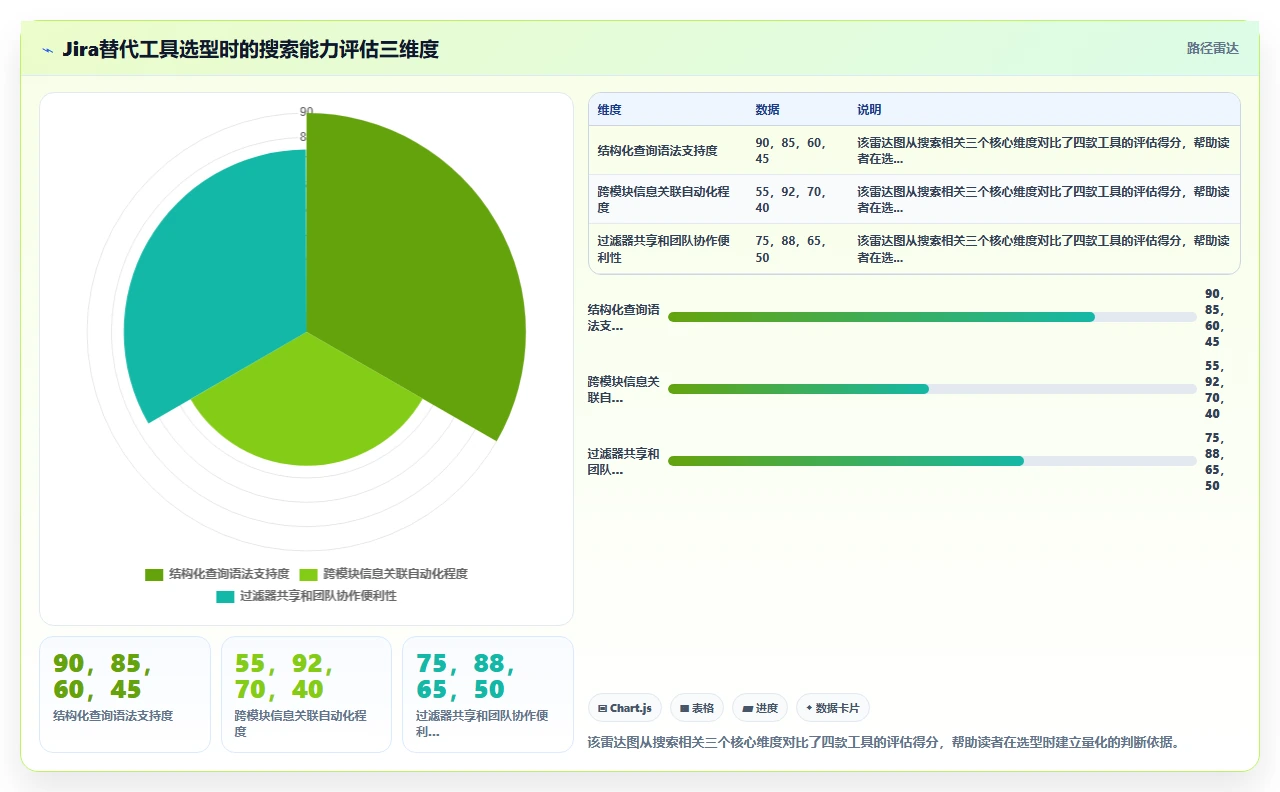Click the progress label 跨模块信息关联自…
This screenshot has height=792, width=1280.
click(623, 389)
